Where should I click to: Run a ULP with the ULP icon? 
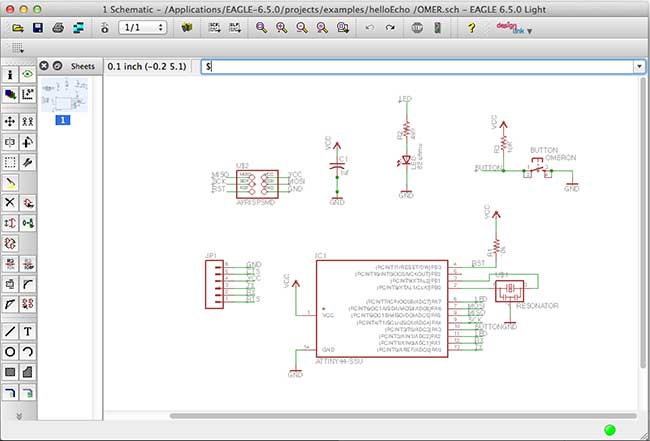[x=235, y=28]
